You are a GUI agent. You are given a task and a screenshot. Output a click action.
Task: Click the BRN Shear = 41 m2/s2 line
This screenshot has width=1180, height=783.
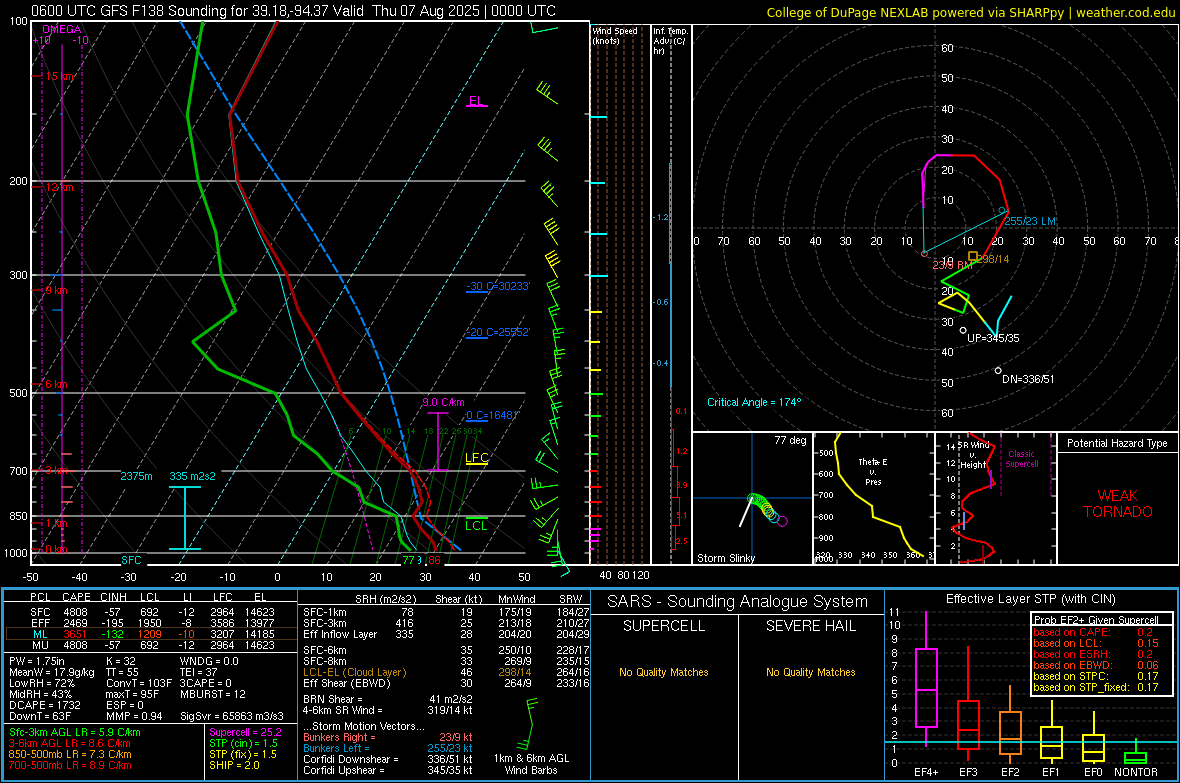click(x=388, y=699)
